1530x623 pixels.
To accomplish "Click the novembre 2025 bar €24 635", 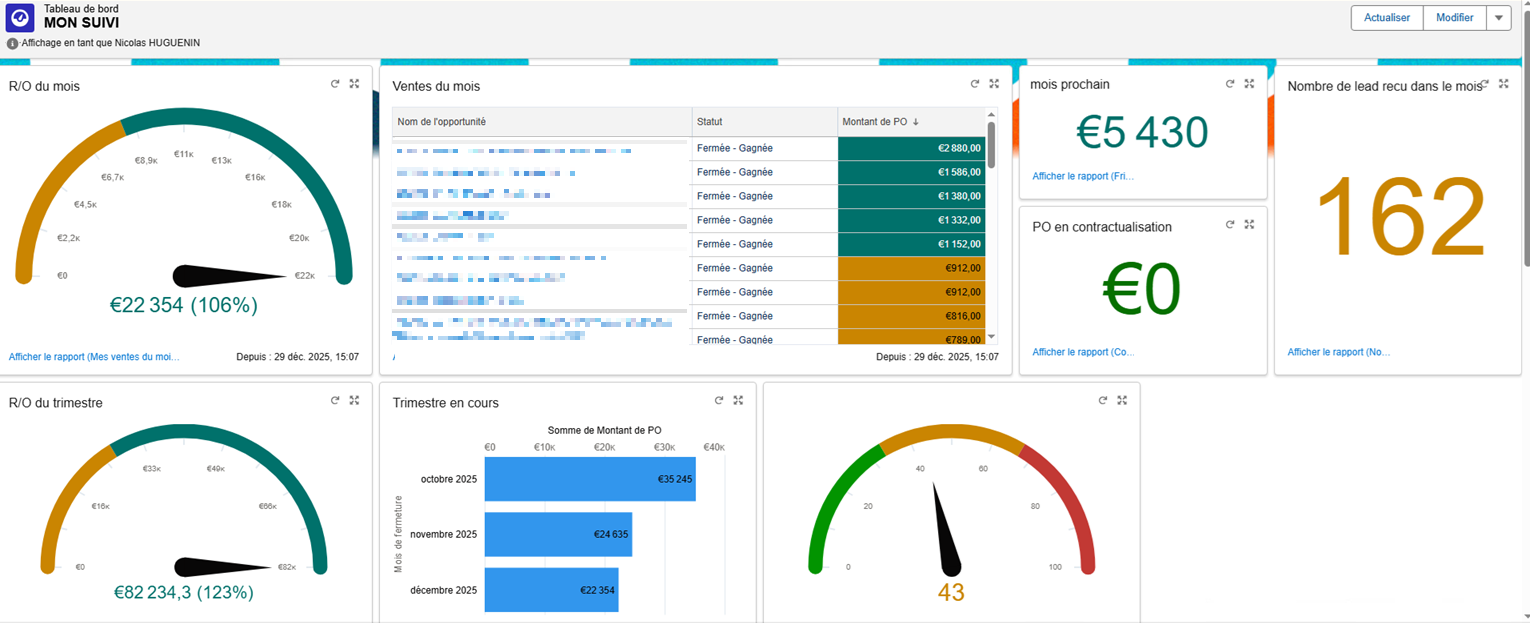I will (x=558, y=534).
